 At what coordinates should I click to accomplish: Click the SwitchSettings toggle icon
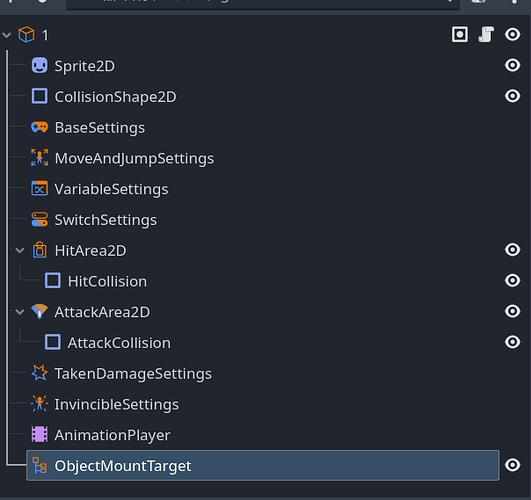(x=40, y=220)
